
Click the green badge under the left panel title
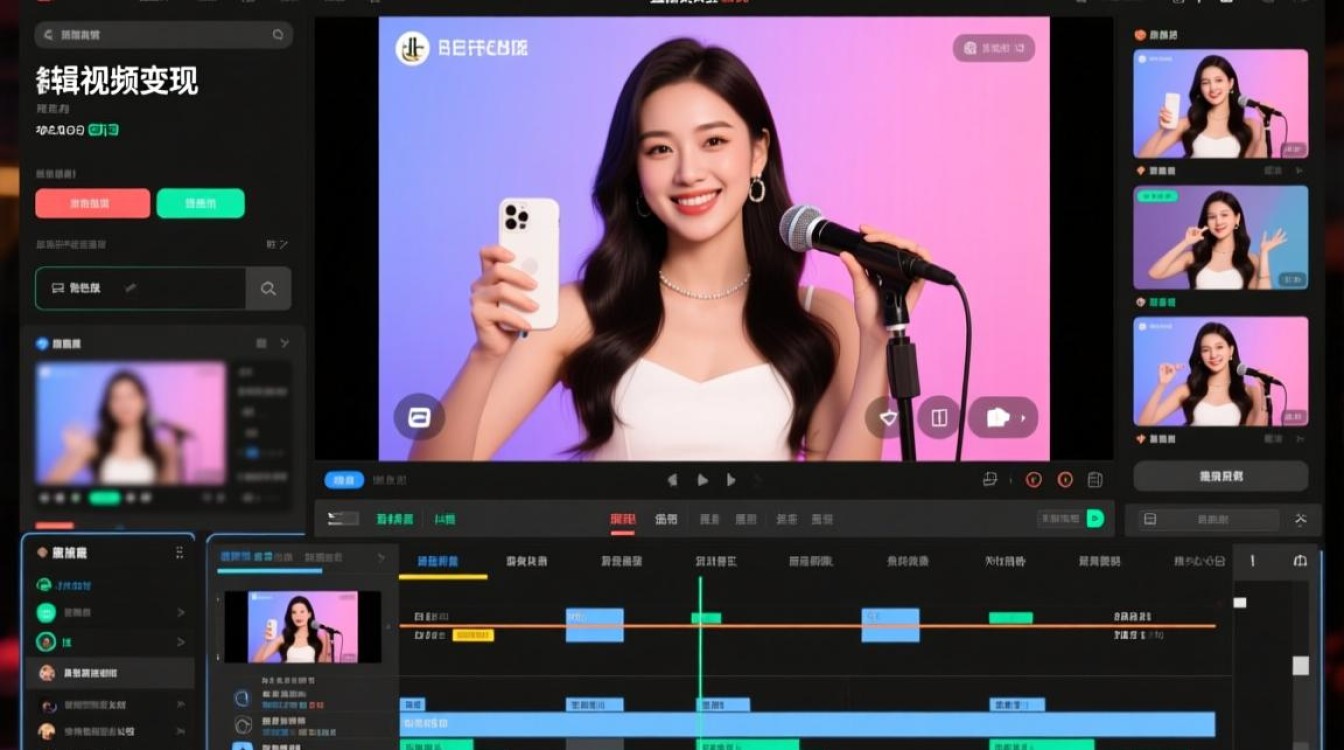pos(104,130)
